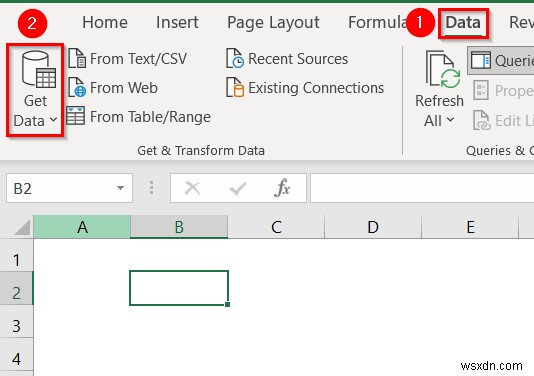The height and width of the screenshot is (376, 534).
Task: Click the From Table/Range table icon
Action: pyautogui.click(x=75, y=116)
